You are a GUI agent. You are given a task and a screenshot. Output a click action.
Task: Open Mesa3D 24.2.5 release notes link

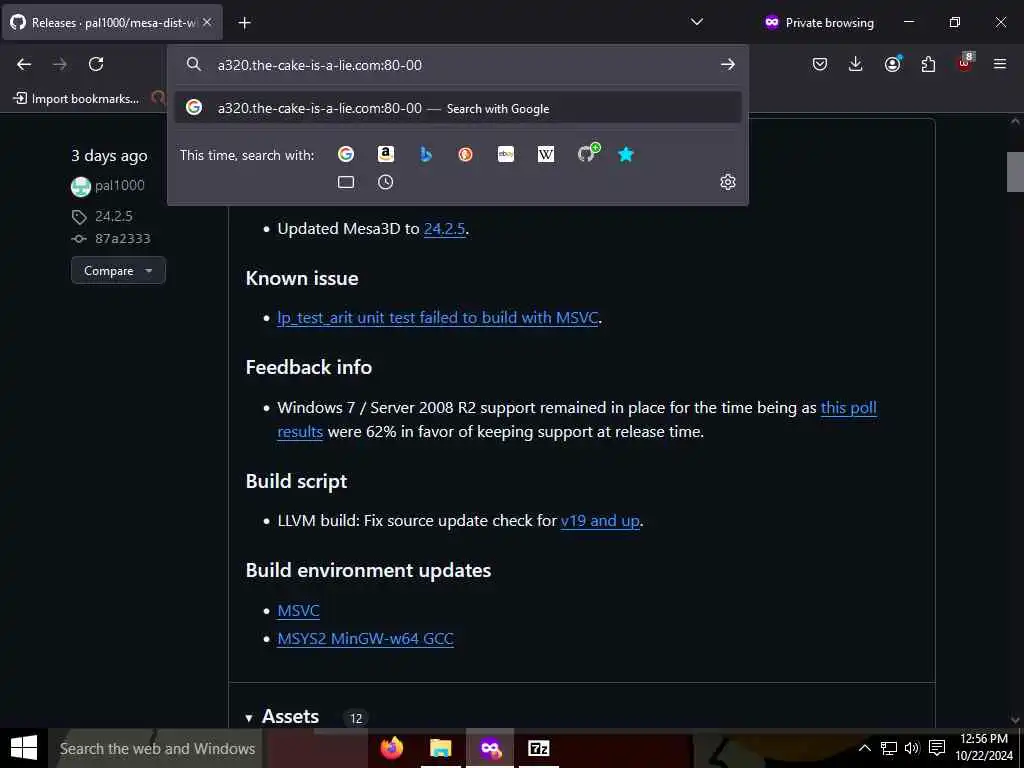point(445,229)
